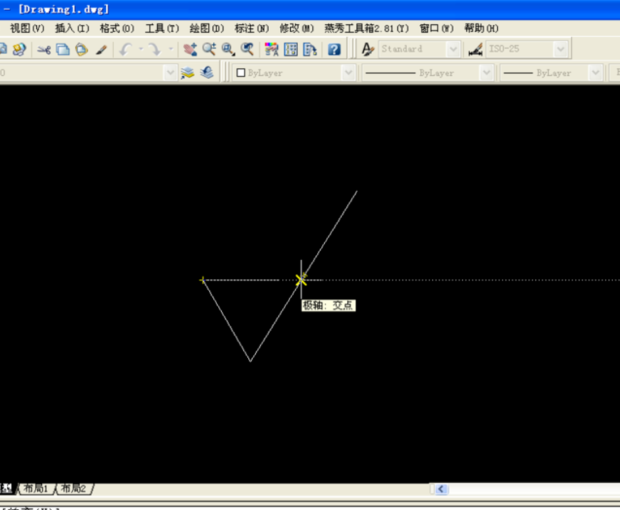Expand the ByLayer lineweight dropdown
The width and height of the screenshot is (620, 510).
point(595,73)
